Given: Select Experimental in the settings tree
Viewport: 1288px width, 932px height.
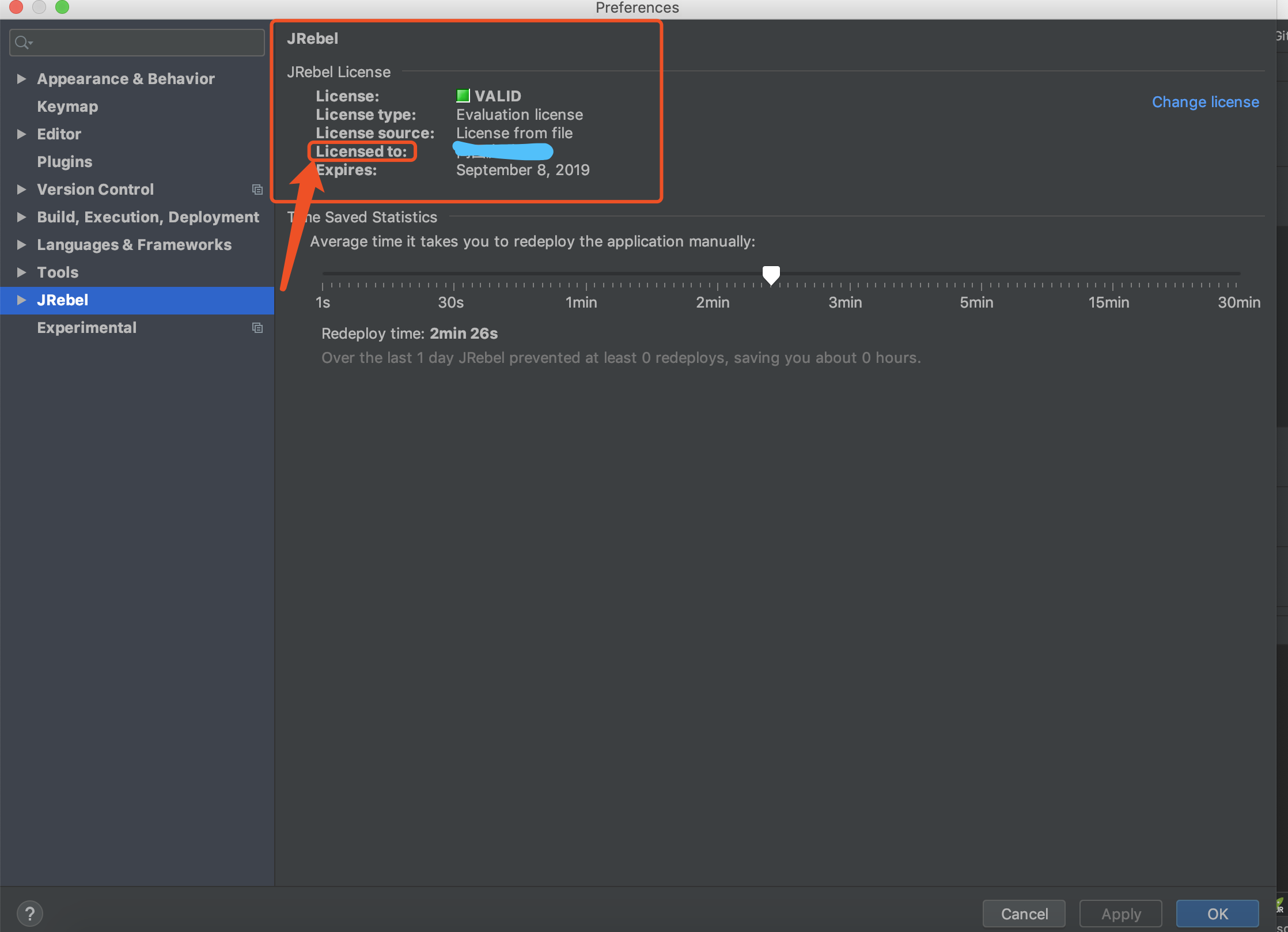Looking at the screenshot, I should pyautogui.click(x=86, y=328).
